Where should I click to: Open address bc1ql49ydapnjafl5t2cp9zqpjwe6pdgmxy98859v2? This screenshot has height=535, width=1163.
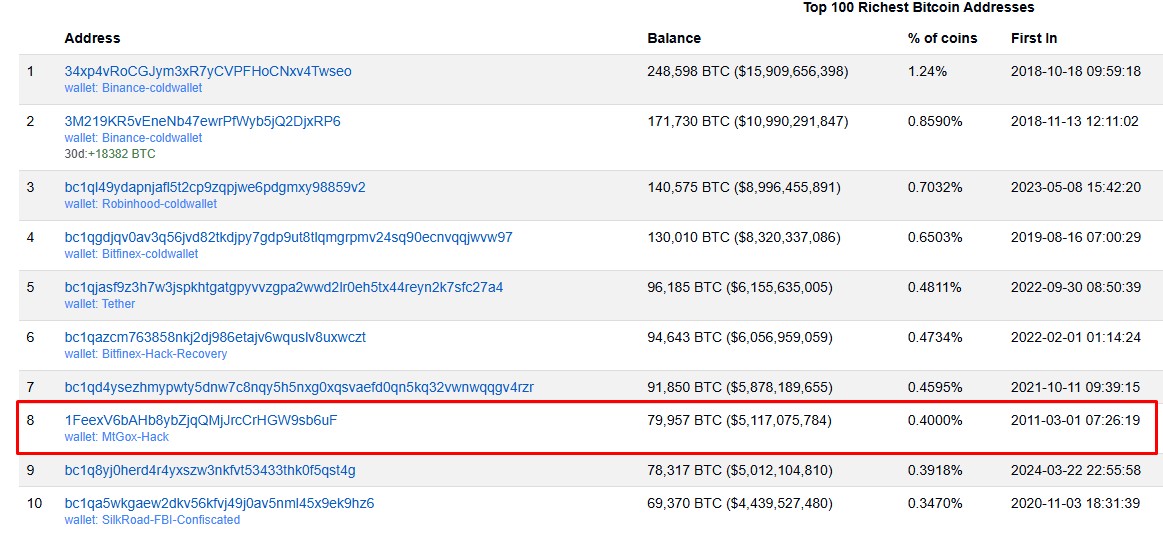pyautogui.click(x=215, y=187)
